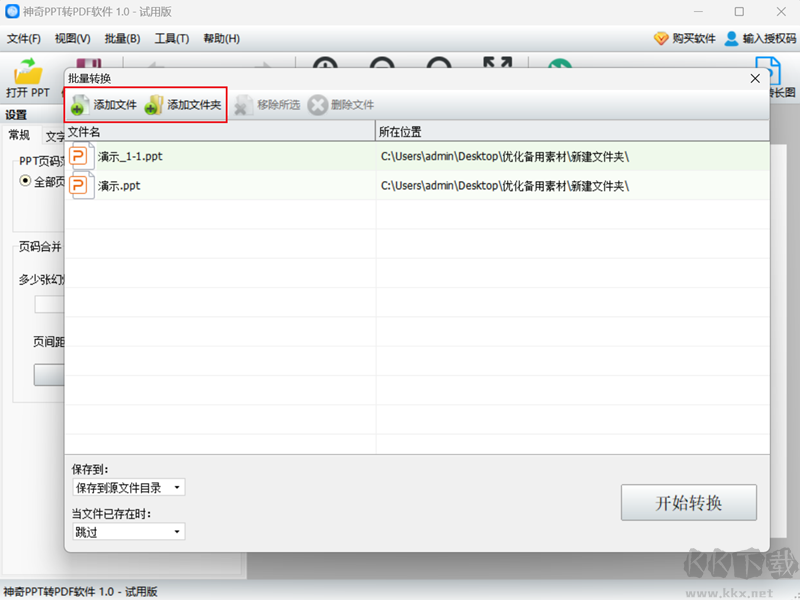Open PPT via the folder icon
Viewport: 800px width, 600px height.
coord(28,71)
